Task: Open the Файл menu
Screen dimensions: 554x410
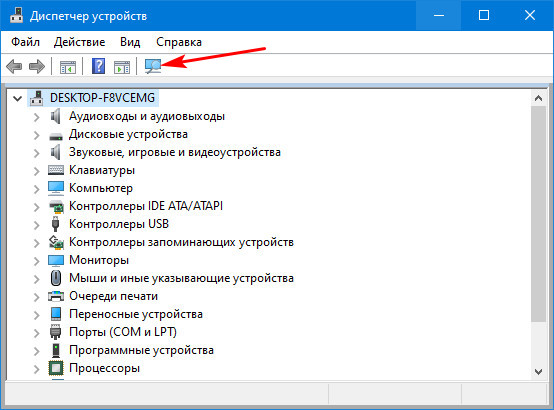Action: pyautogui.click(x=25, y=42)
